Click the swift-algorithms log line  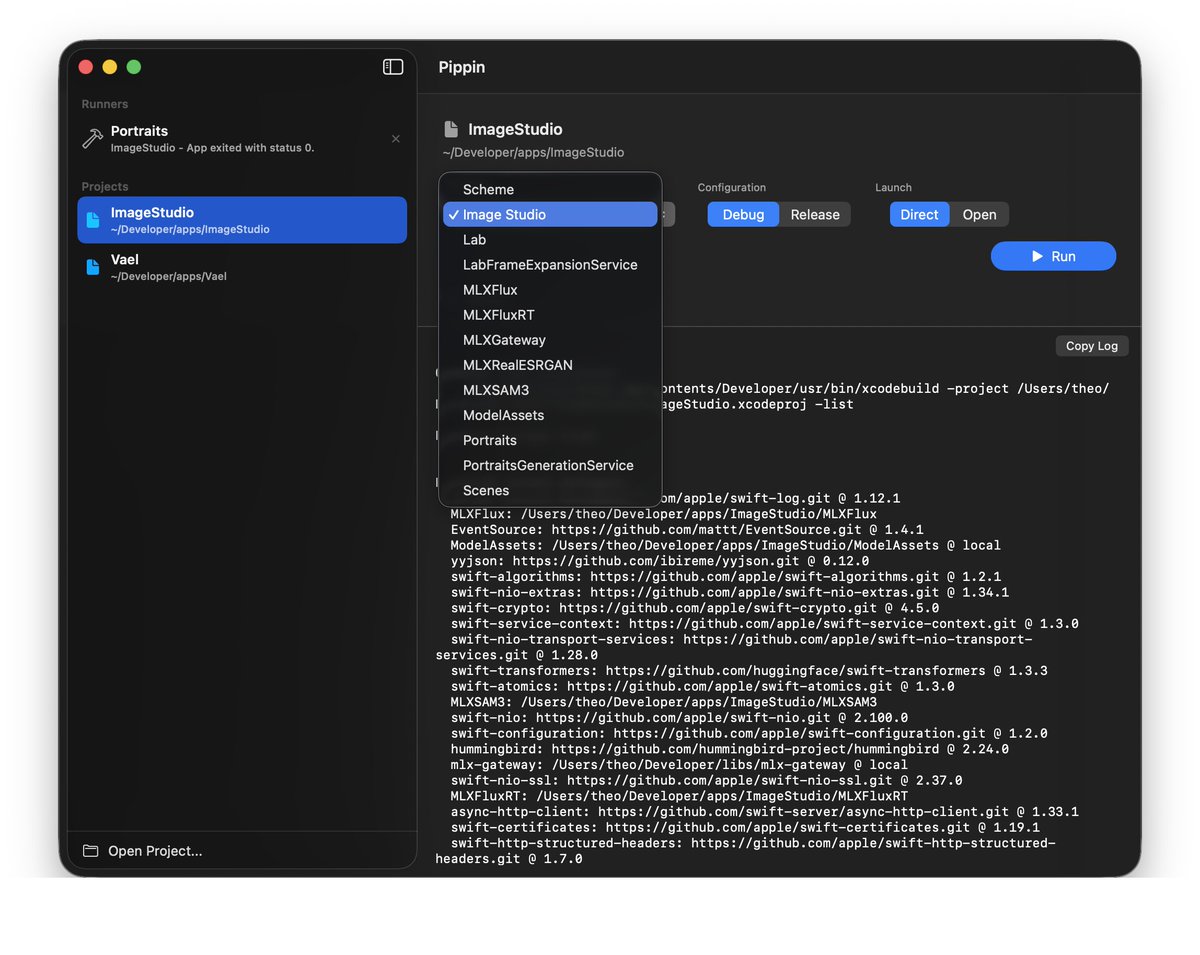tap(726, 577)
